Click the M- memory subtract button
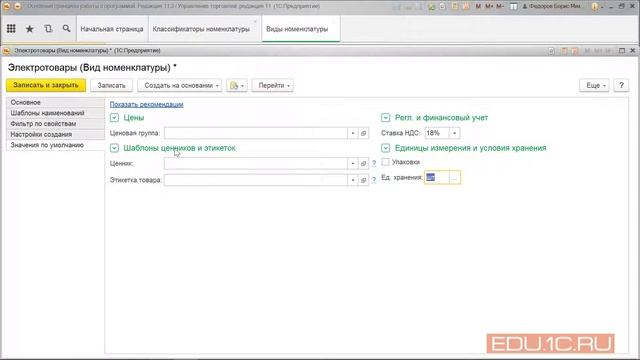 [500, 7]
